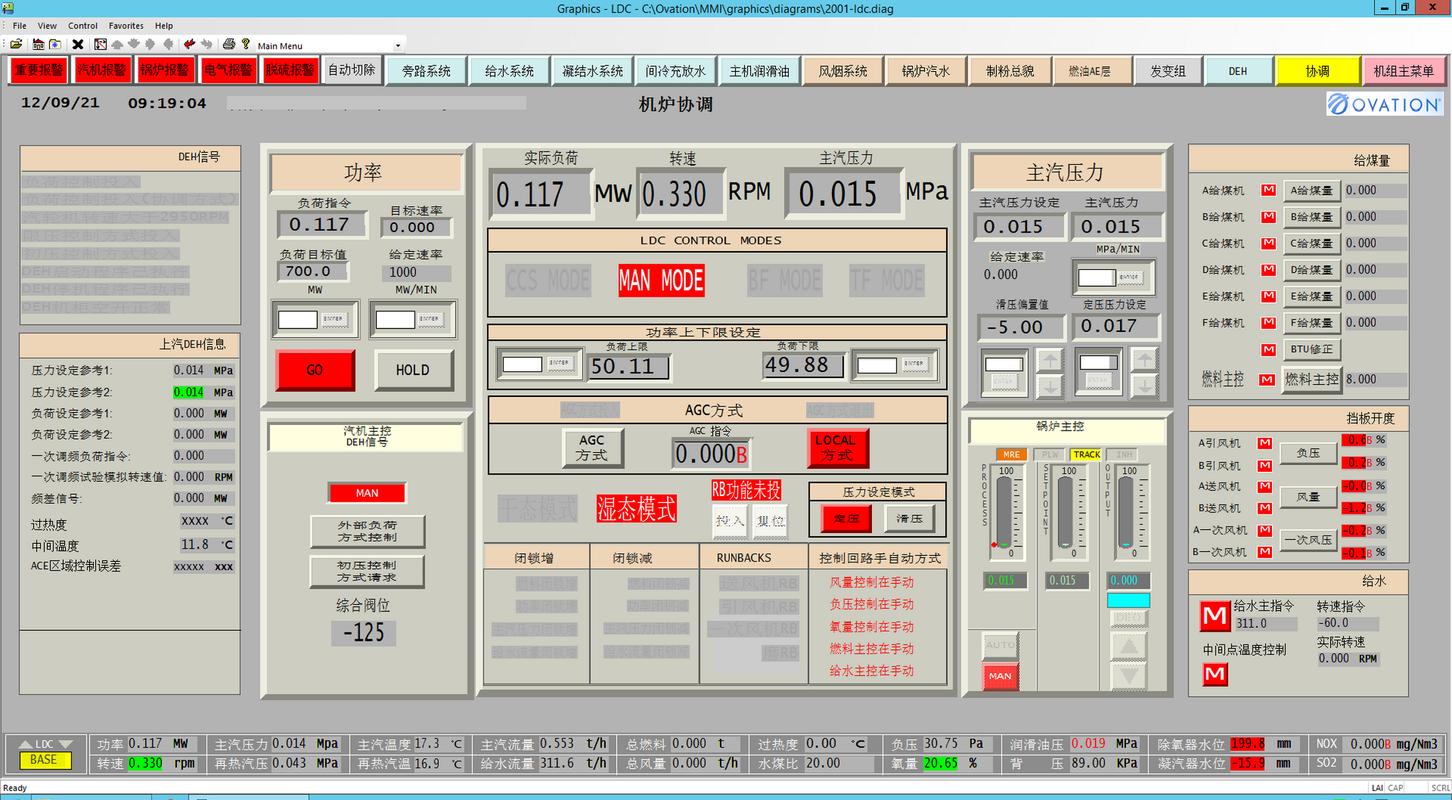The width and height of the screenshot is (1452, 800).
Task: Open the File menu
Action: pos(20,25)
